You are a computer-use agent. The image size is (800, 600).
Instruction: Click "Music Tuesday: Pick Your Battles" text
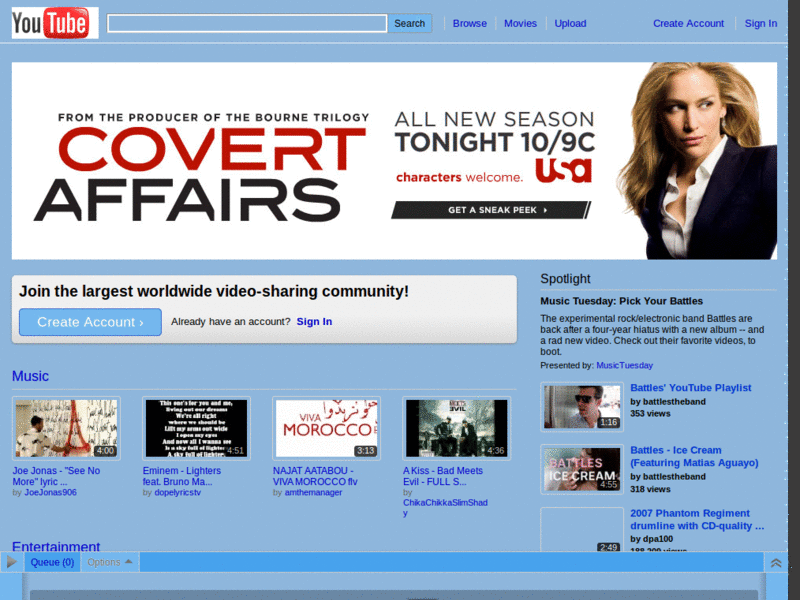(621, 301)
